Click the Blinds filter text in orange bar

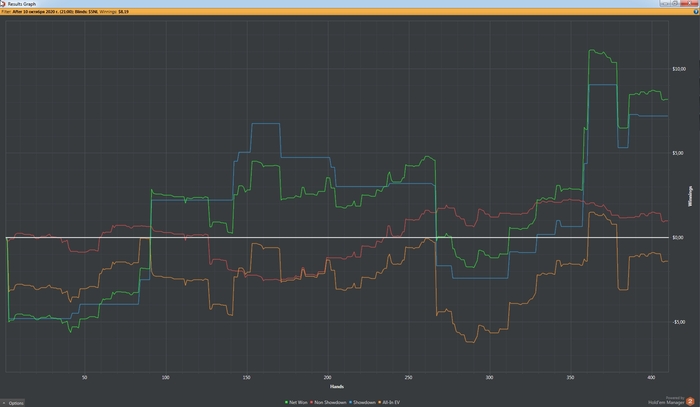coord(87,12)
